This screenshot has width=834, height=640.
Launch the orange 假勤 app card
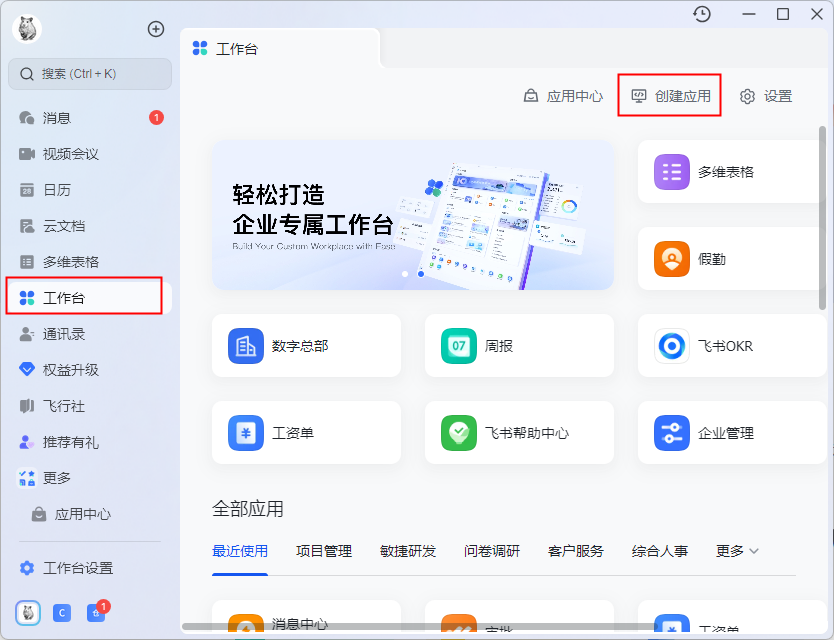click(731, 259)
